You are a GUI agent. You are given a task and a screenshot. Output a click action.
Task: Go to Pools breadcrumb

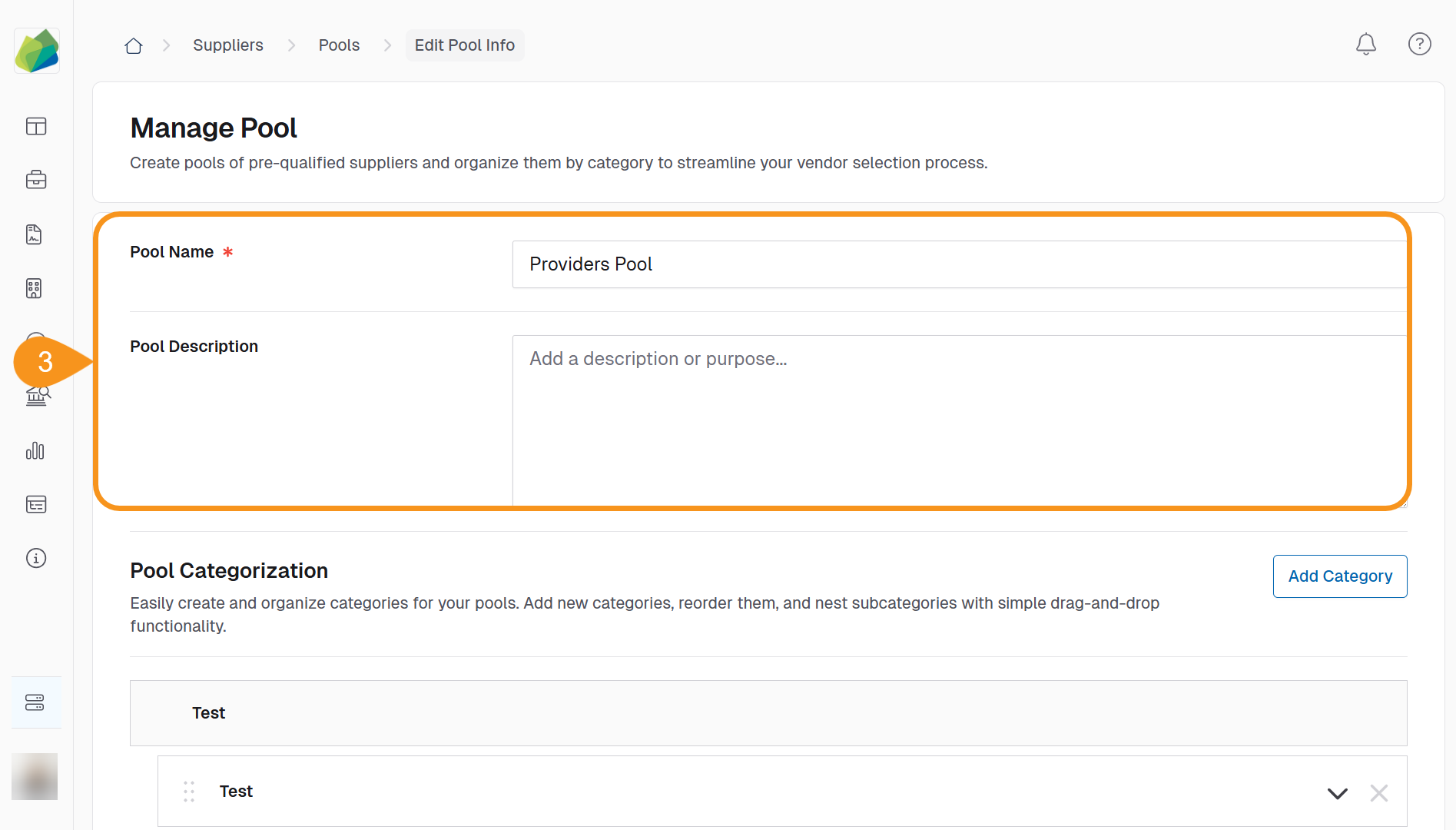pyautogui.click(x=339, y=45)
